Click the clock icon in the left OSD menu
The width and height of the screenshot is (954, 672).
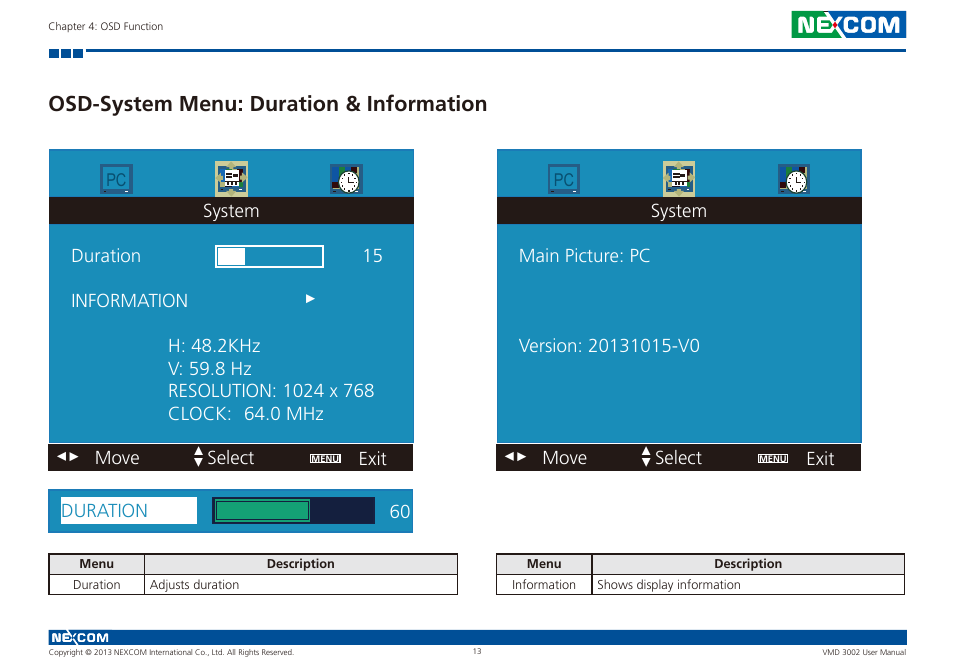[346, 178]
